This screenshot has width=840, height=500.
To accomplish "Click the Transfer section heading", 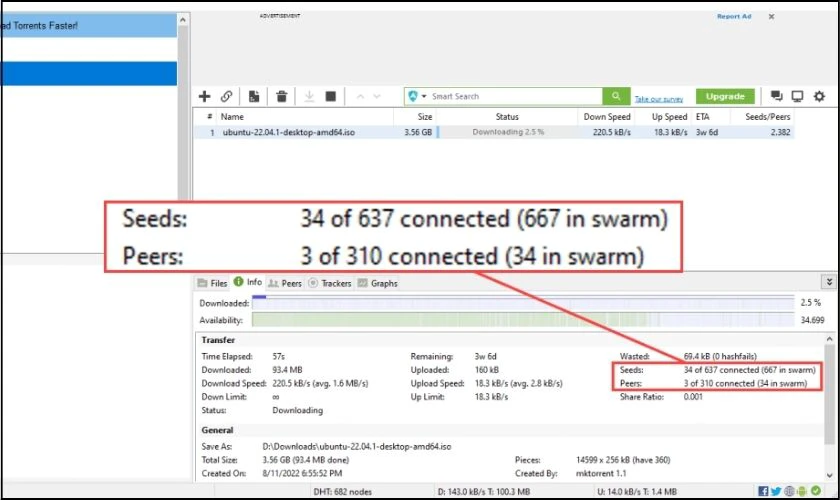I will (x=218, y=340).
